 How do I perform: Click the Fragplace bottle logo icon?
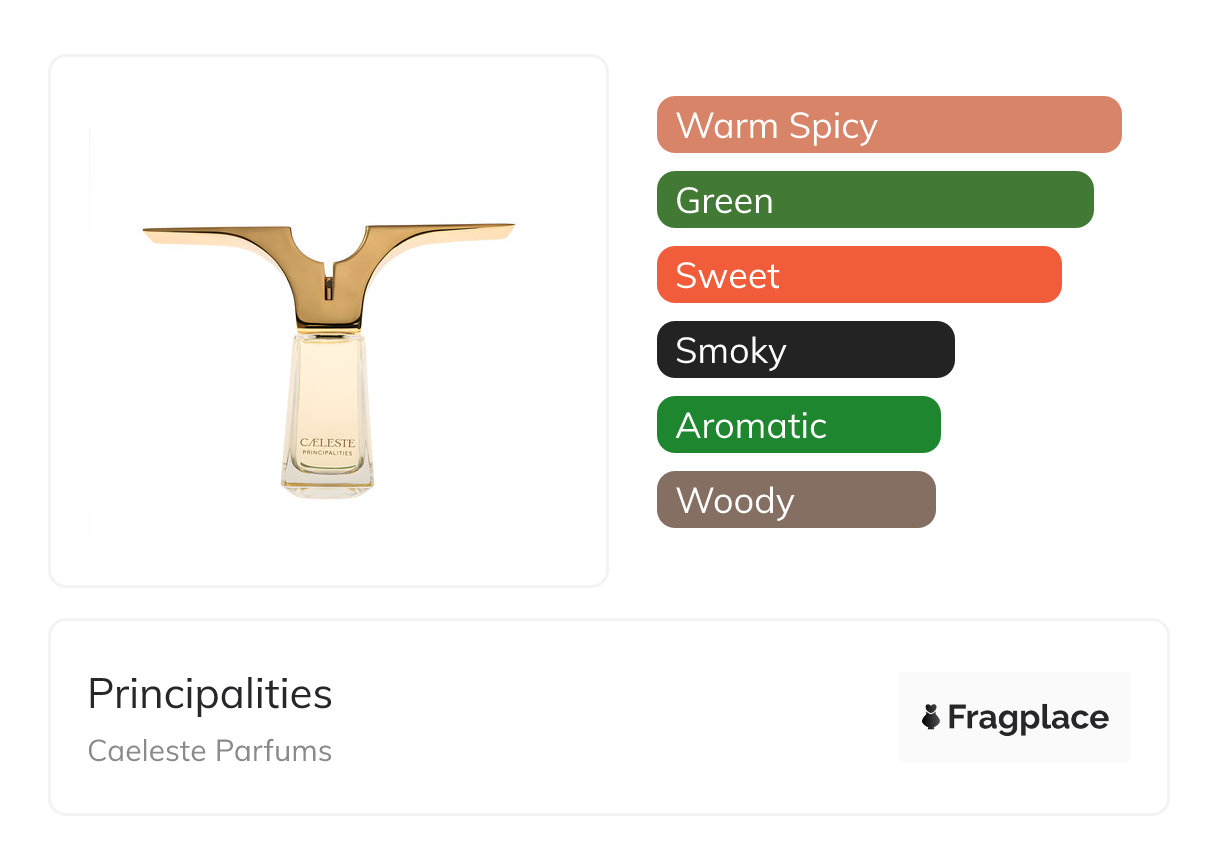(x=931, y=717)
